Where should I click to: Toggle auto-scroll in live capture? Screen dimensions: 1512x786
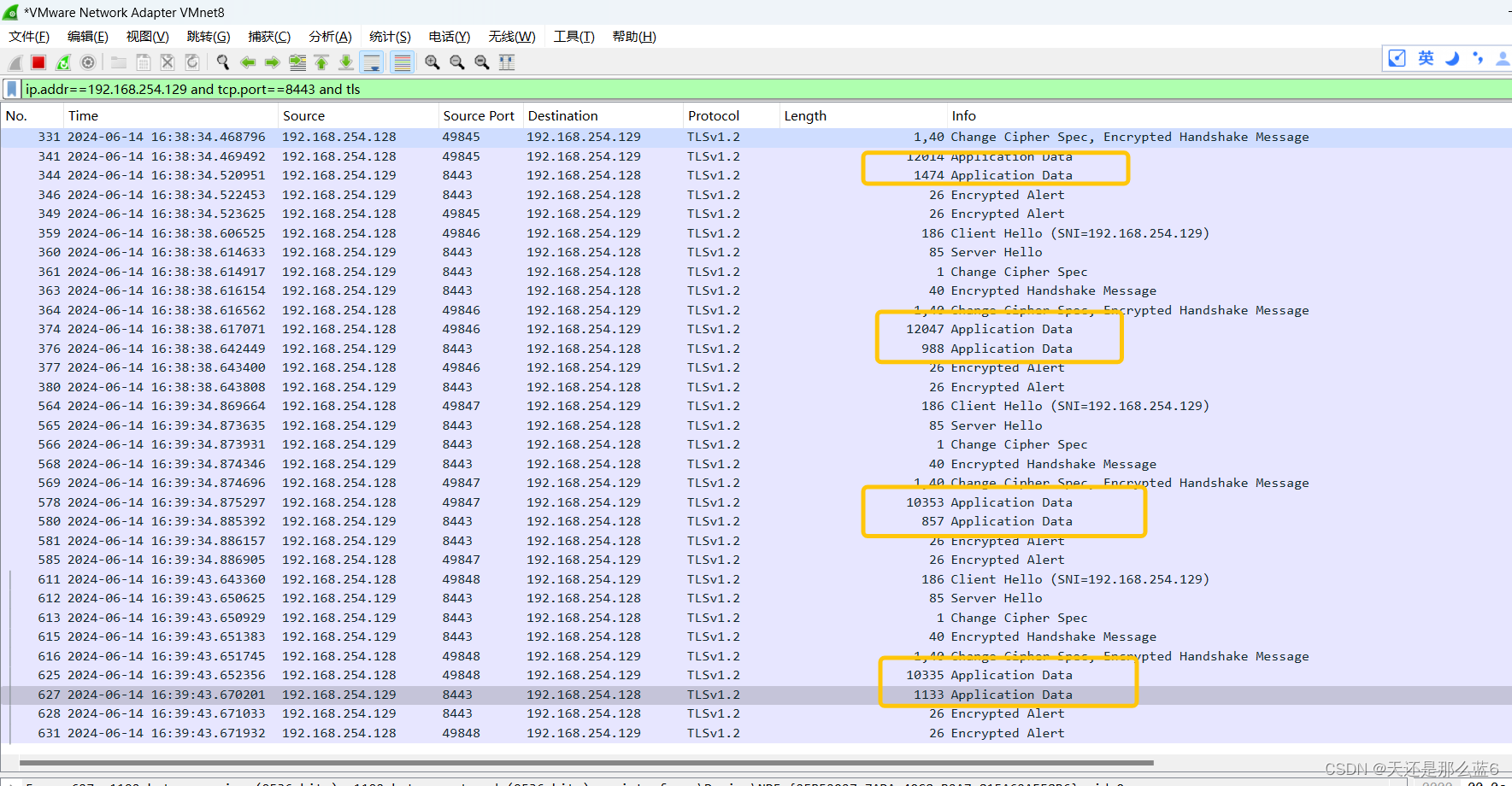372,62
